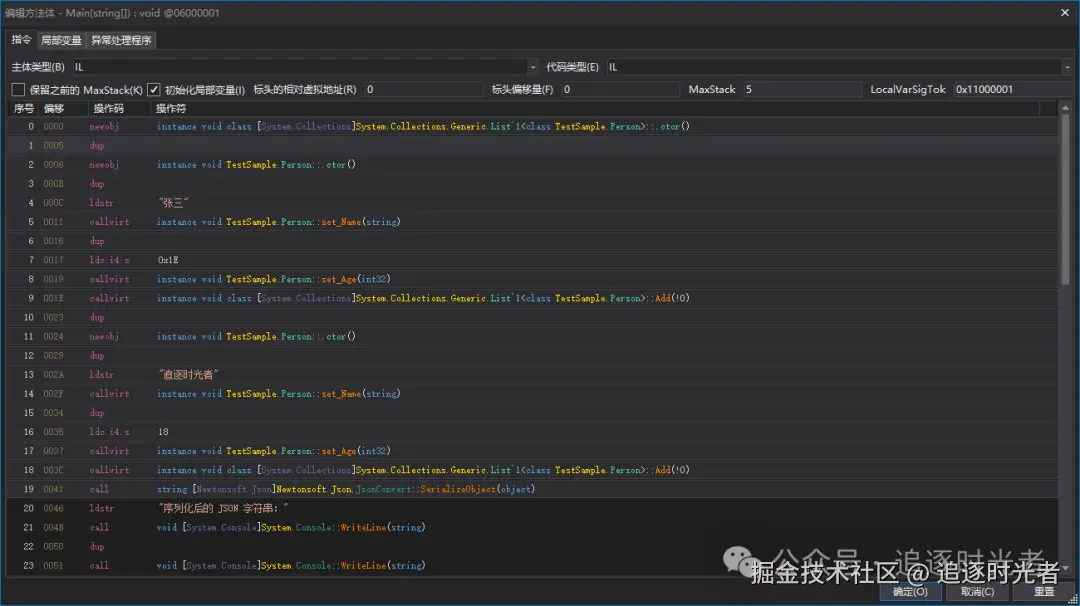The image size is (1080, 606).
Task: Click the 0x1E operand value
Action: pos(168,260)
